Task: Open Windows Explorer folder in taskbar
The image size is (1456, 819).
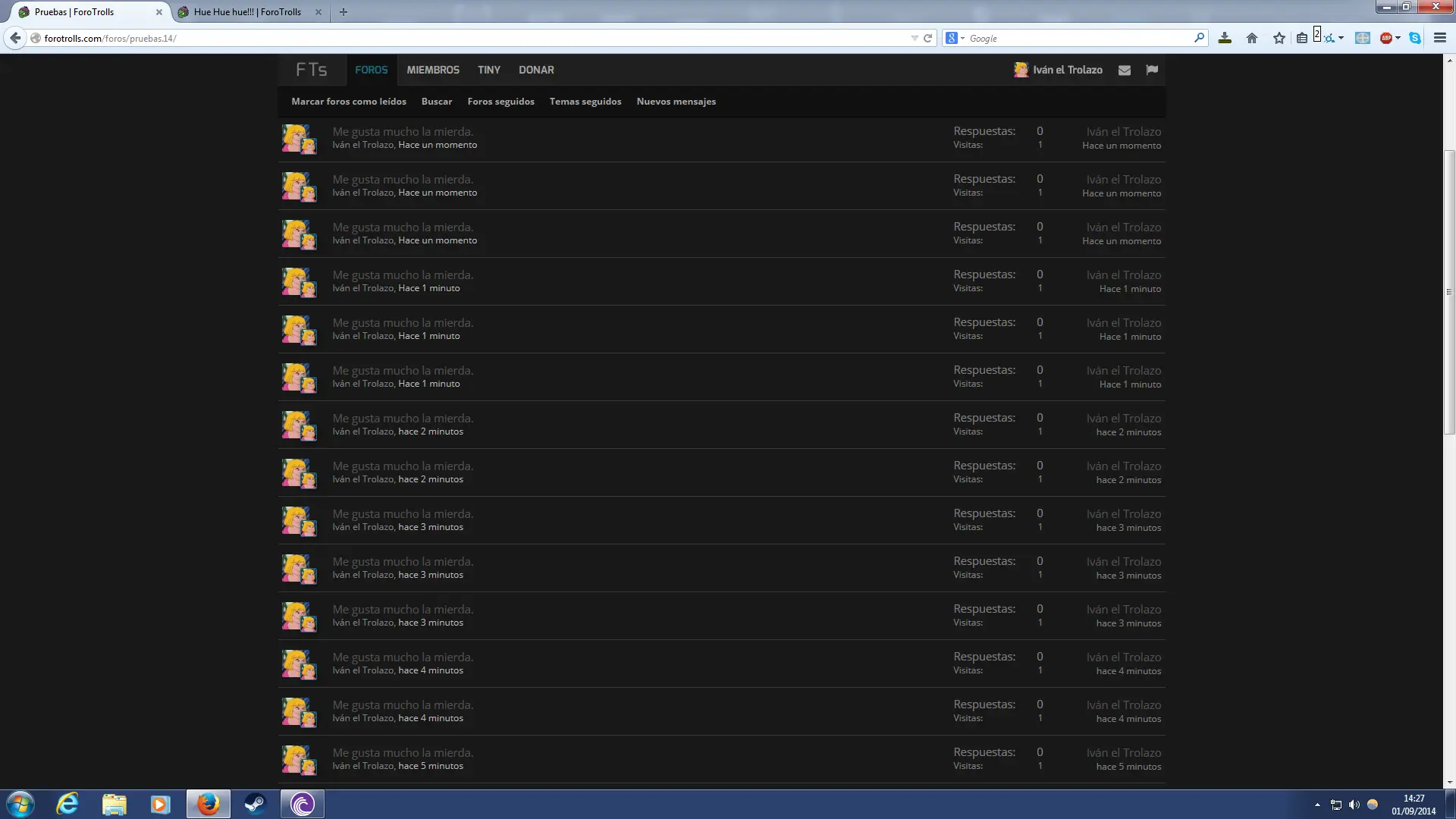Action: (114, 804)
